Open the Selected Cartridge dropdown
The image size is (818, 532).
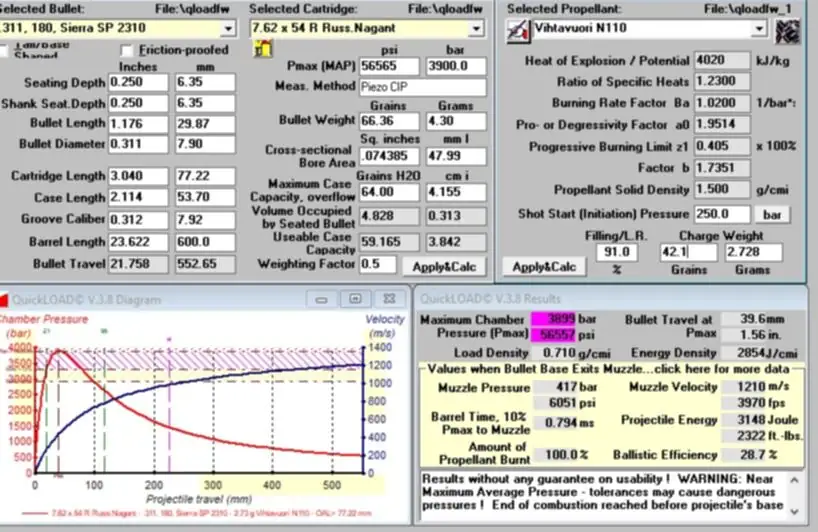[476, 29]
